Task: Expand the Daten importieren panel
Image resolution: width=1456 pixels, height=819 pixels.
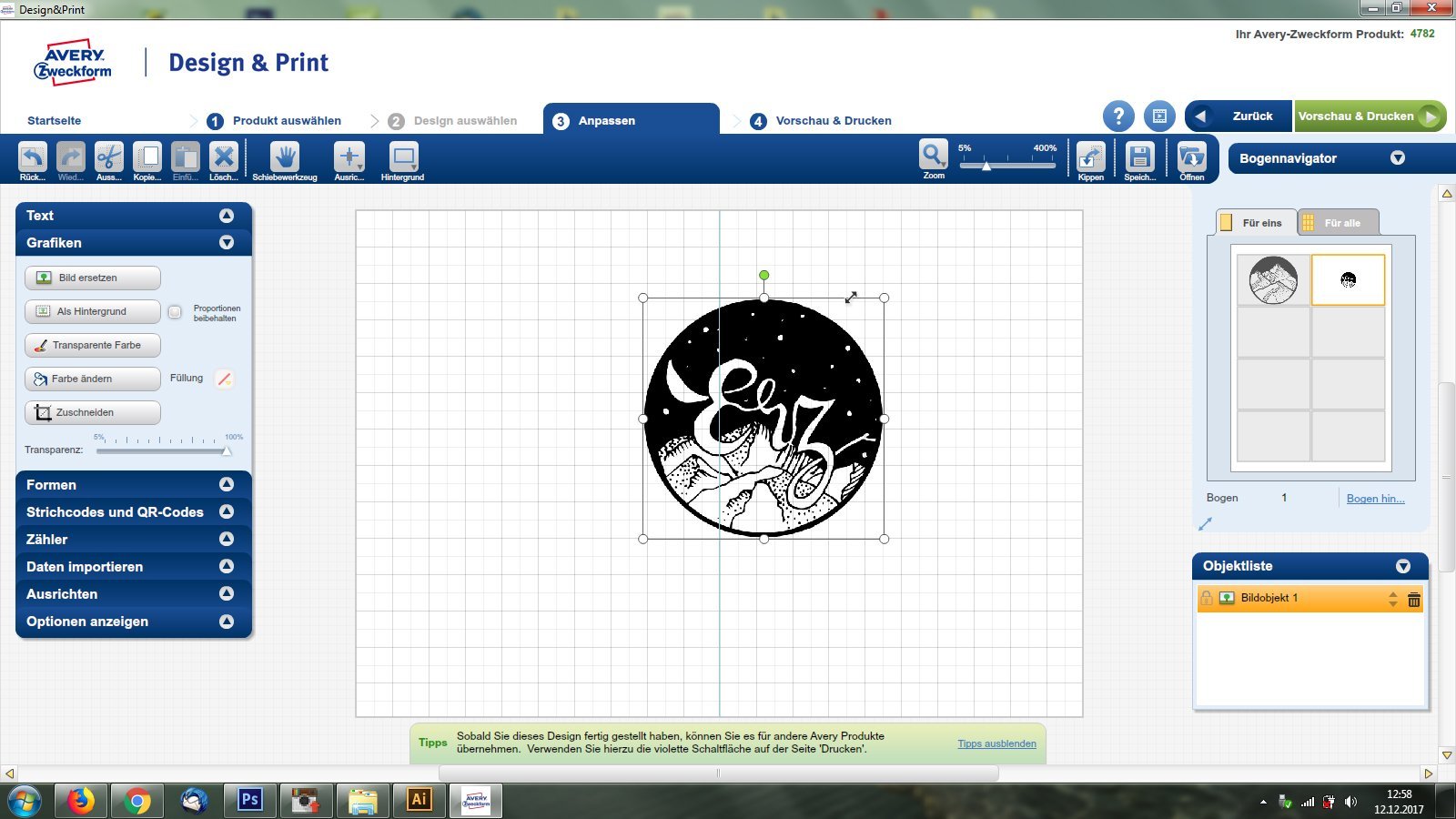Action: point(227,566)
